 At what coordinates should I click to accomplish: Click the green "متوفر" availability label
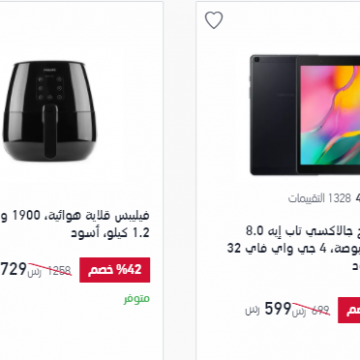pos(137,299)
